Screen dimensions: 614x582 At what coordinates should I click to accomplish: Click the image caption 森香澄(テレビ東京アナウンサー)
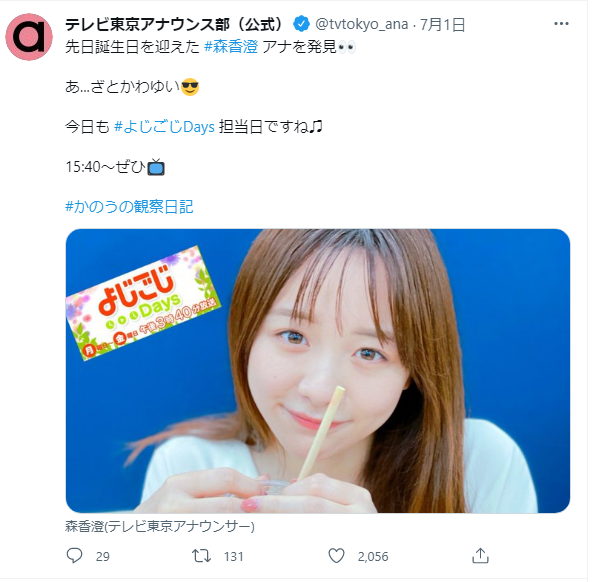160,526
